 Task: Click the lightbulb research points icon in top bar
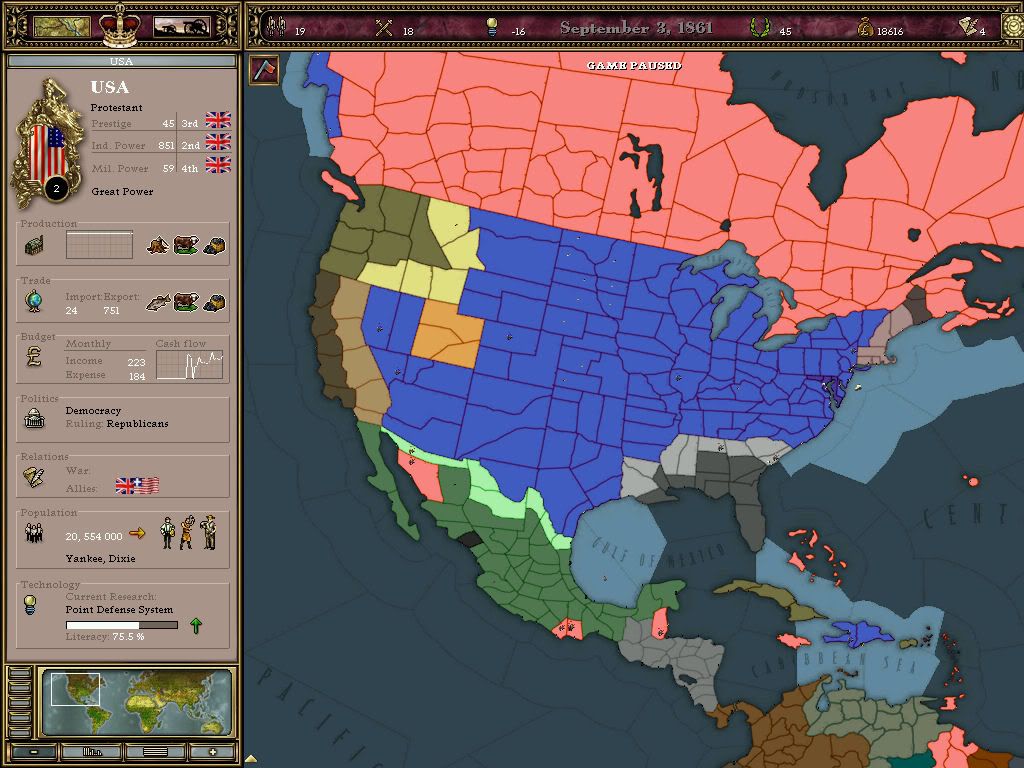(x=492, y=27)
